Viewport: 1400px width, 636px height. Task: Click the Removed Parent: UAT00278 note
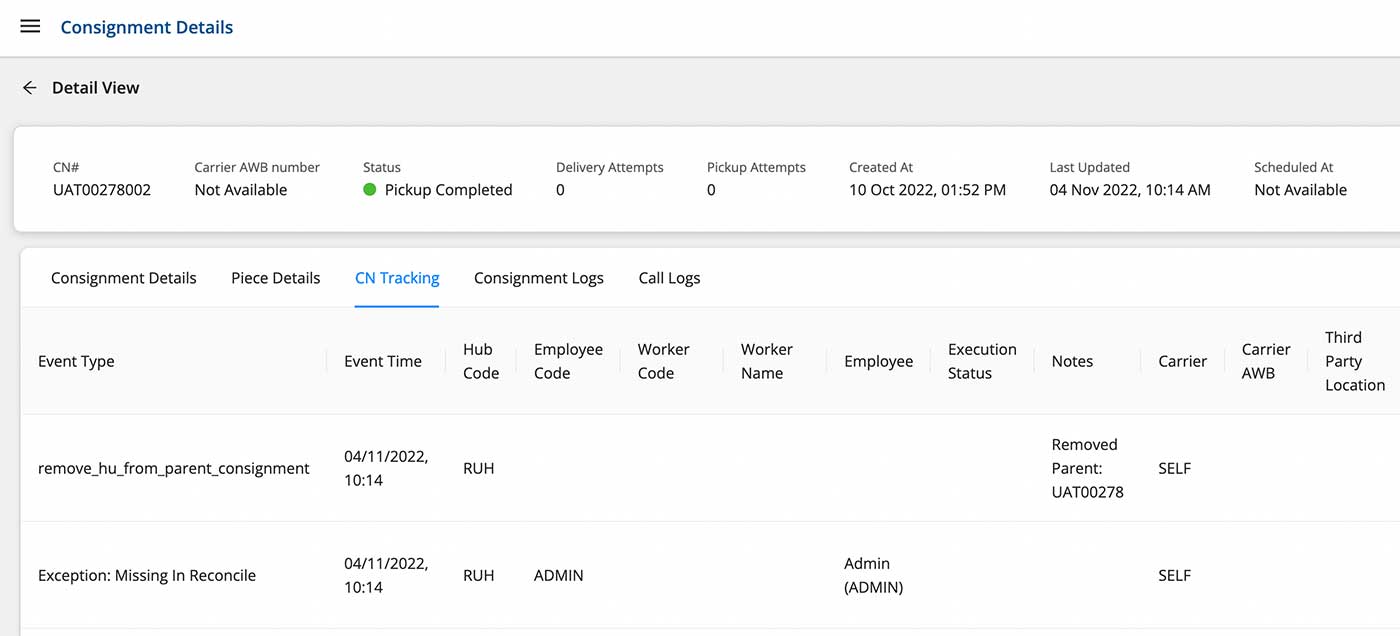(1088, 468)
